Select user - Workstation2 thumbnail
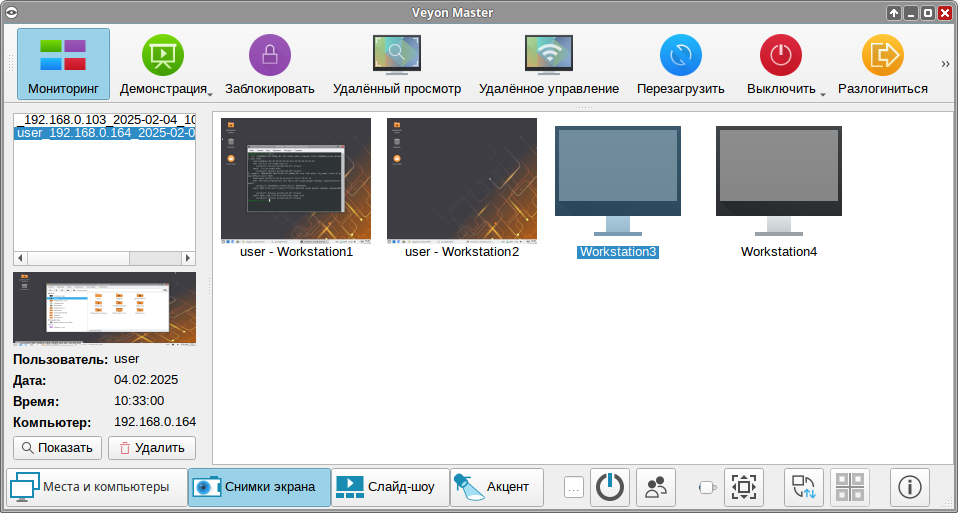The image size is (958, 513). coord(462,181)
